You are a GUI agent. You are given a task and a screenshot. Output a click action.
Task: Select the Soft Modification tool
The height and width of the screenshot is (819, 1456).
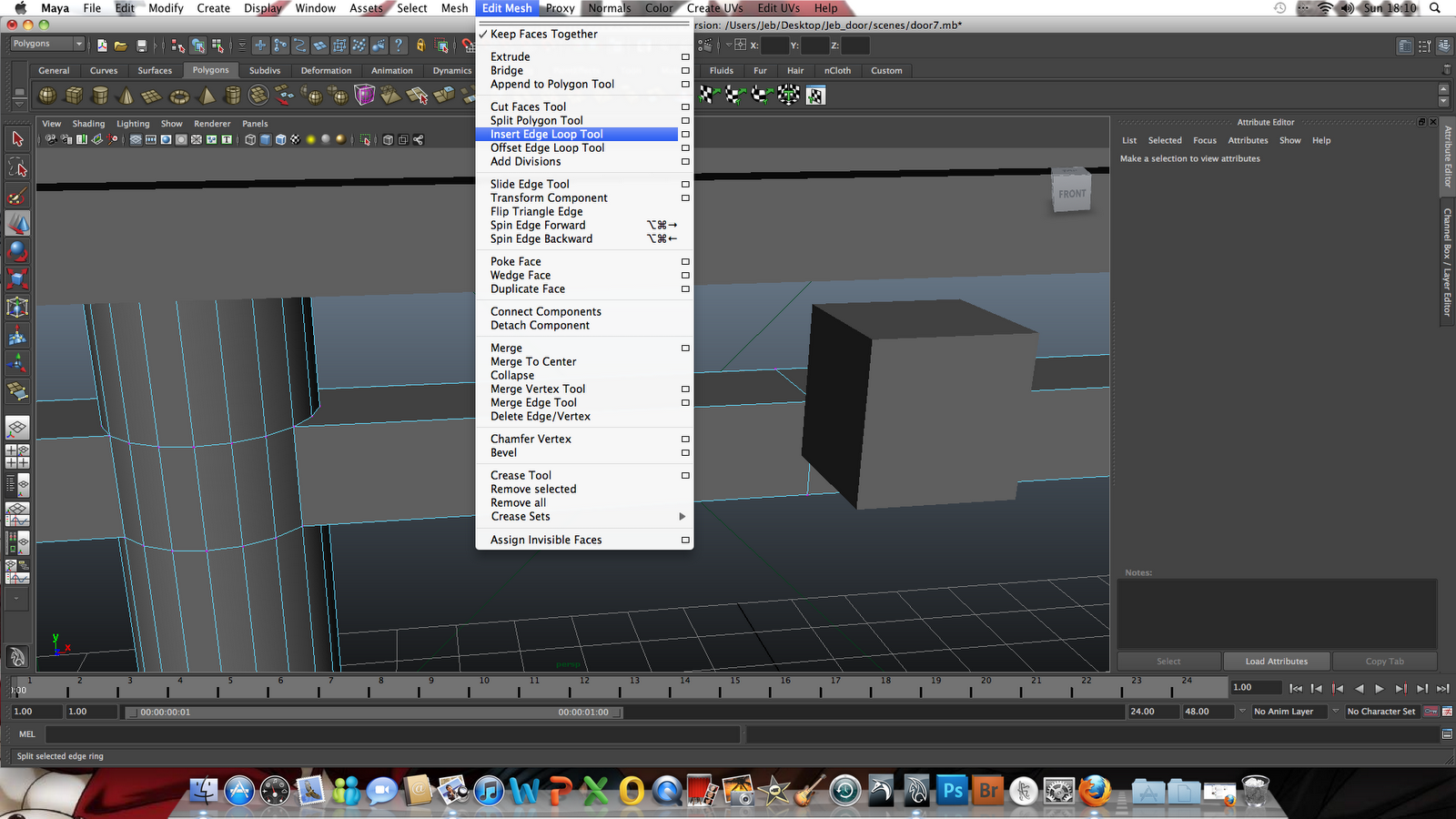pyautogui.click(x=17, y=336)
